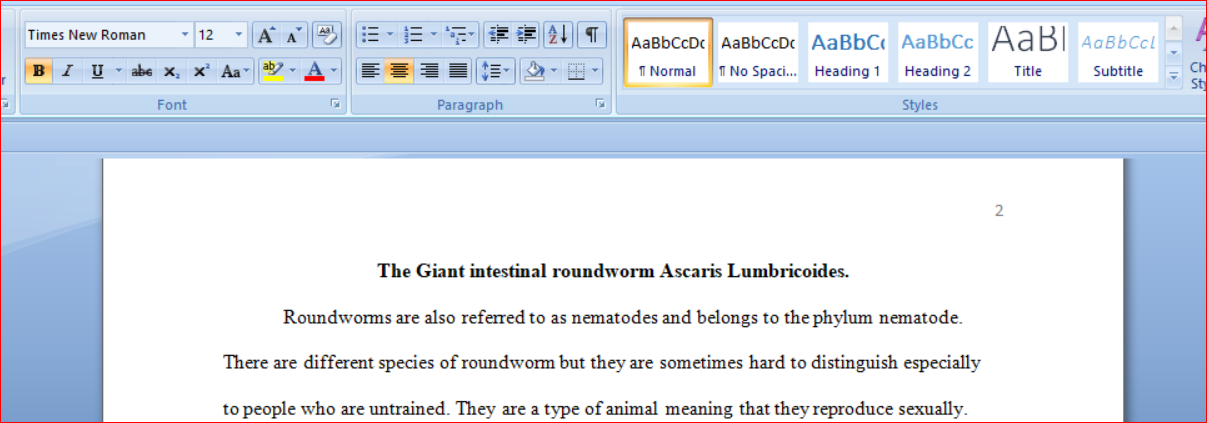Apply the Heading 2 style
This screenshot has height=423, width=1207.
coord(938,52)
